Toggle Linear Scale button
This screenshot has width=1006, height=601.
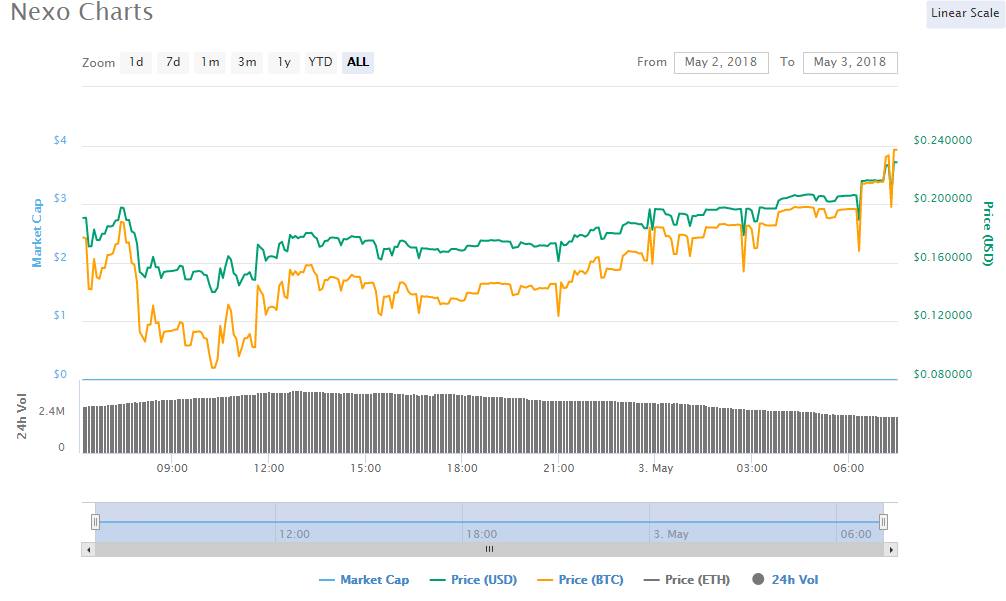coord(964,13)
